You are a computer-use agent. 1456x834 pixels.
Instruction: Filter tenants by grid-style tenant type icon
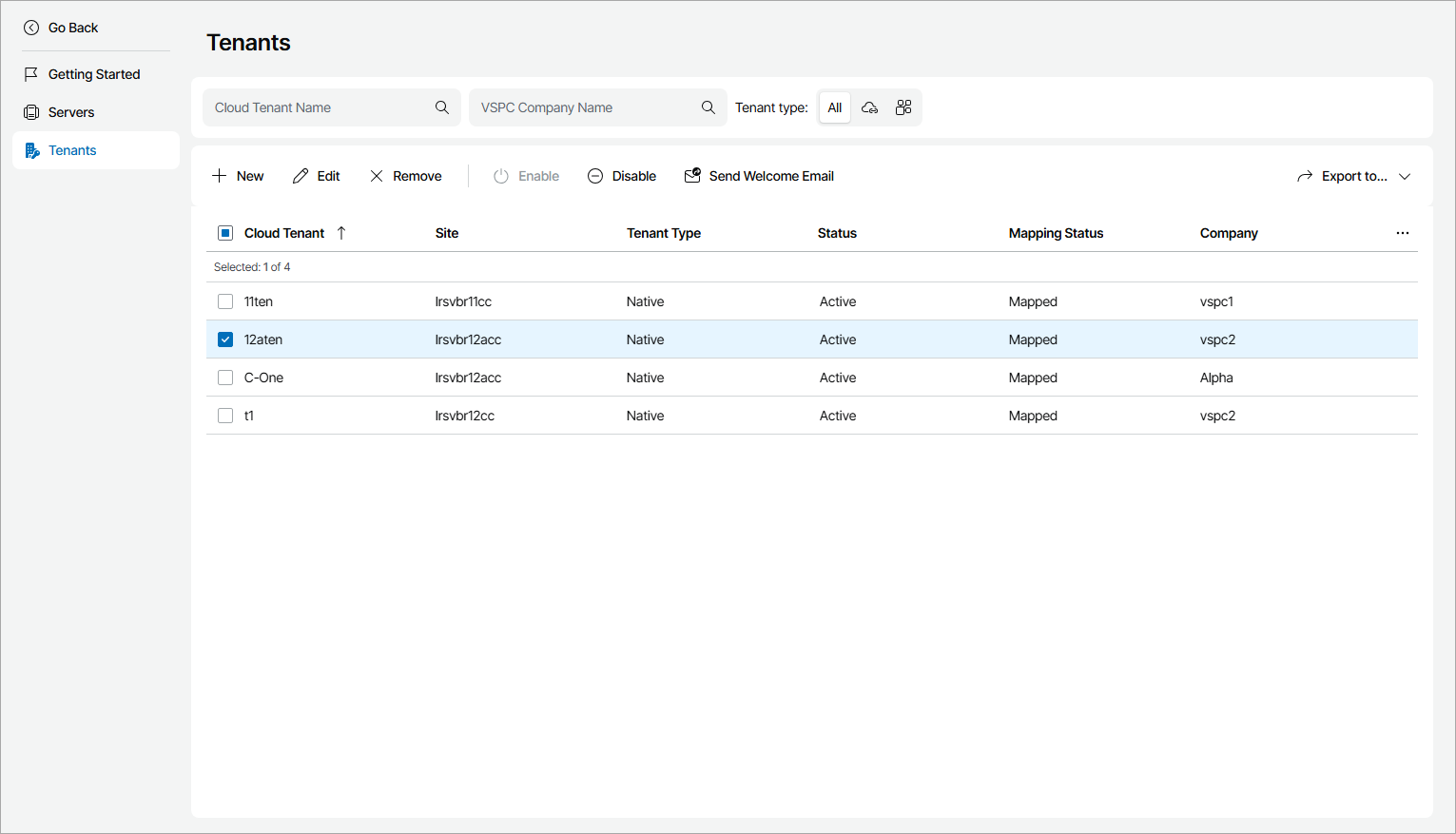point(903,107)
